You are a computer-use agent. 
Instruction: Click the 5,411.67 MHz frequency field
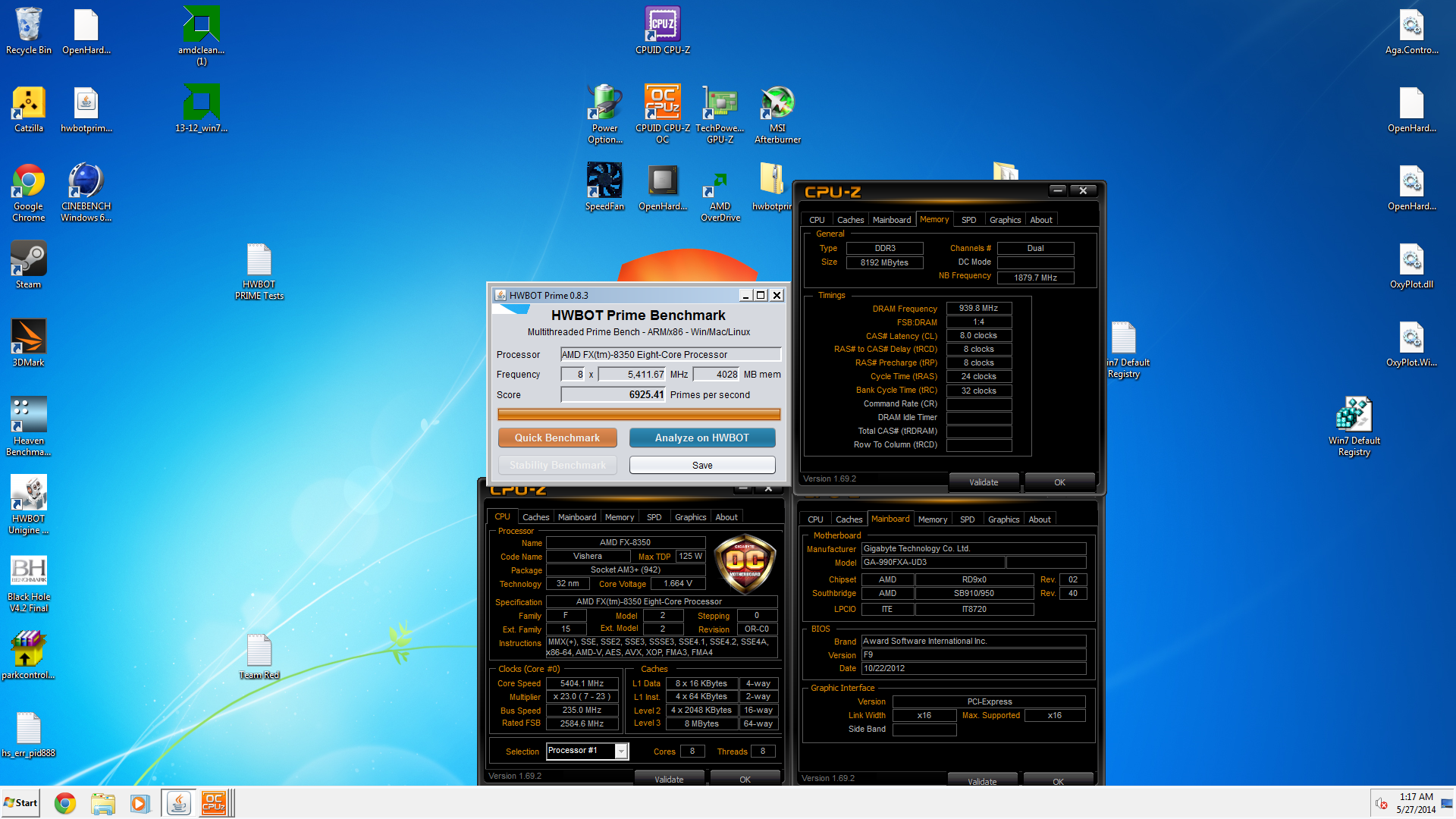(x=632, y=374)
